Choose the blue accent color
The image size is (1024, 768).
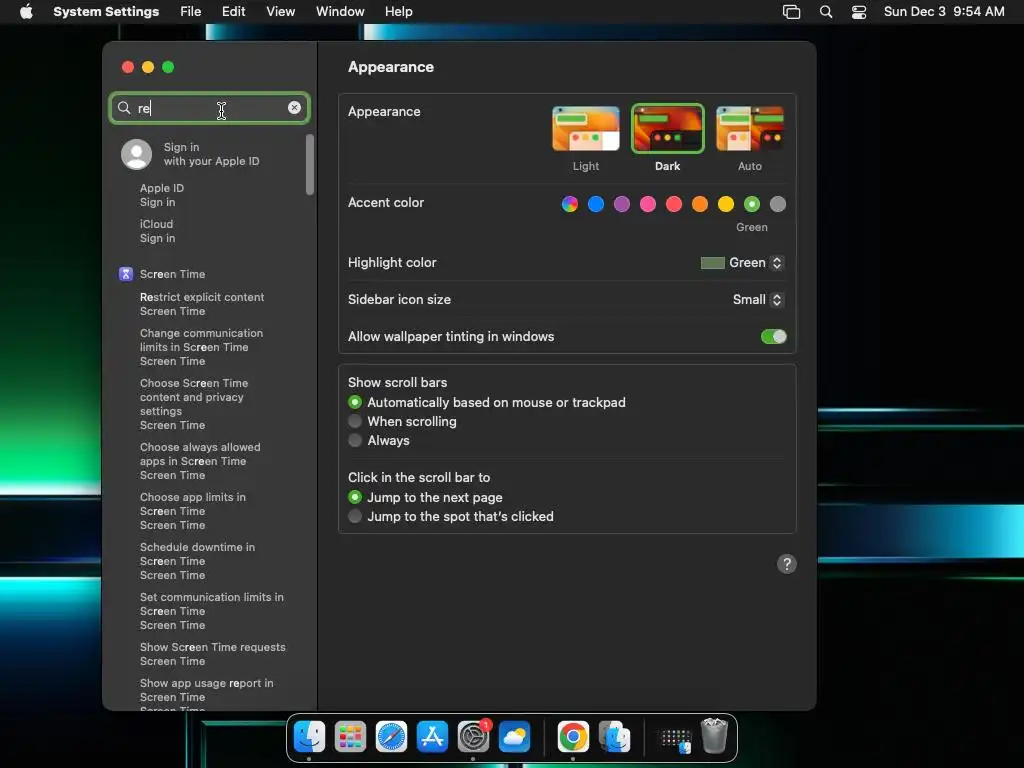coord(596,204)
